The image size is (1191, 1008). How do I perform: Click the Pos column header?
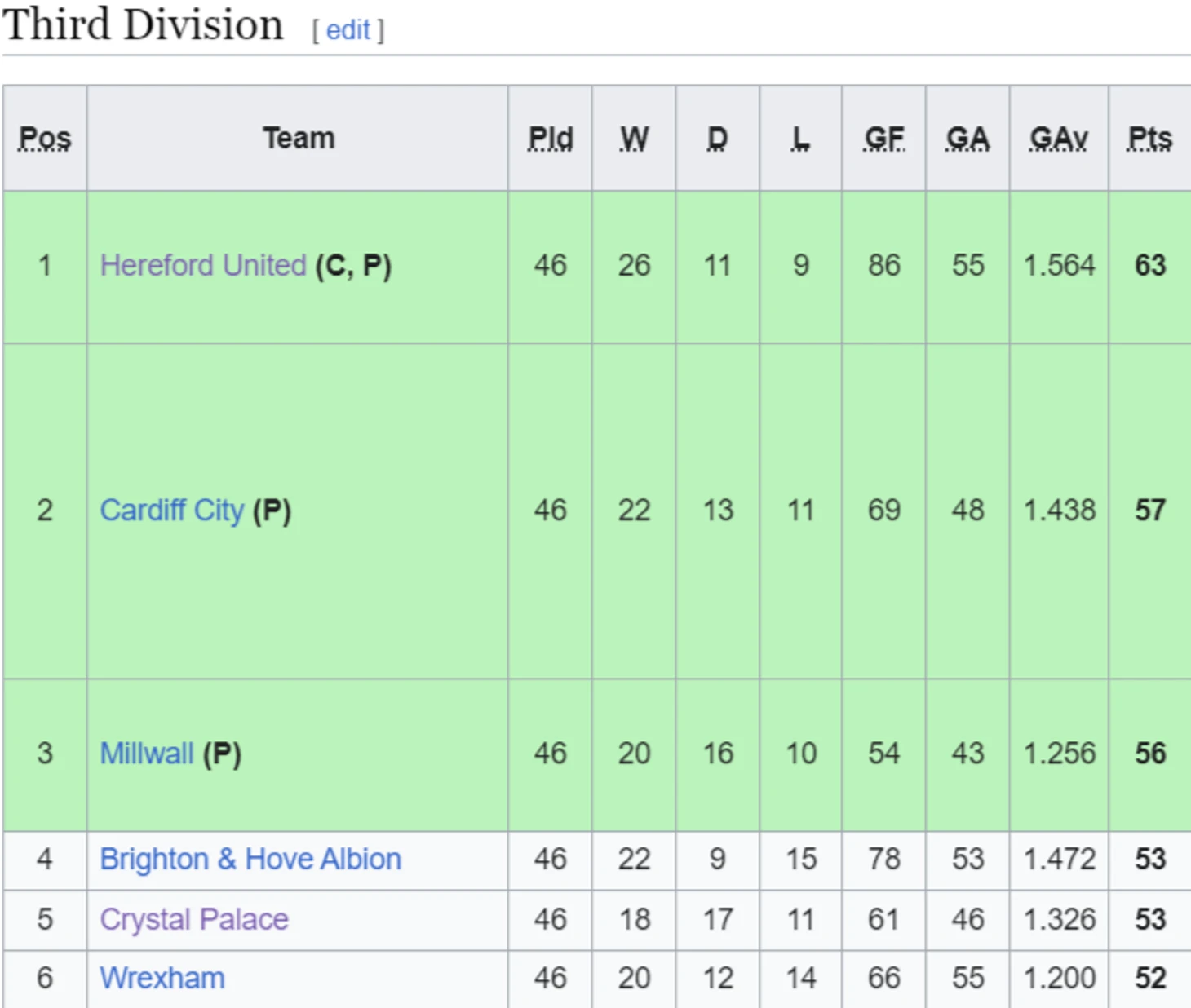click(x=45, y=139)
